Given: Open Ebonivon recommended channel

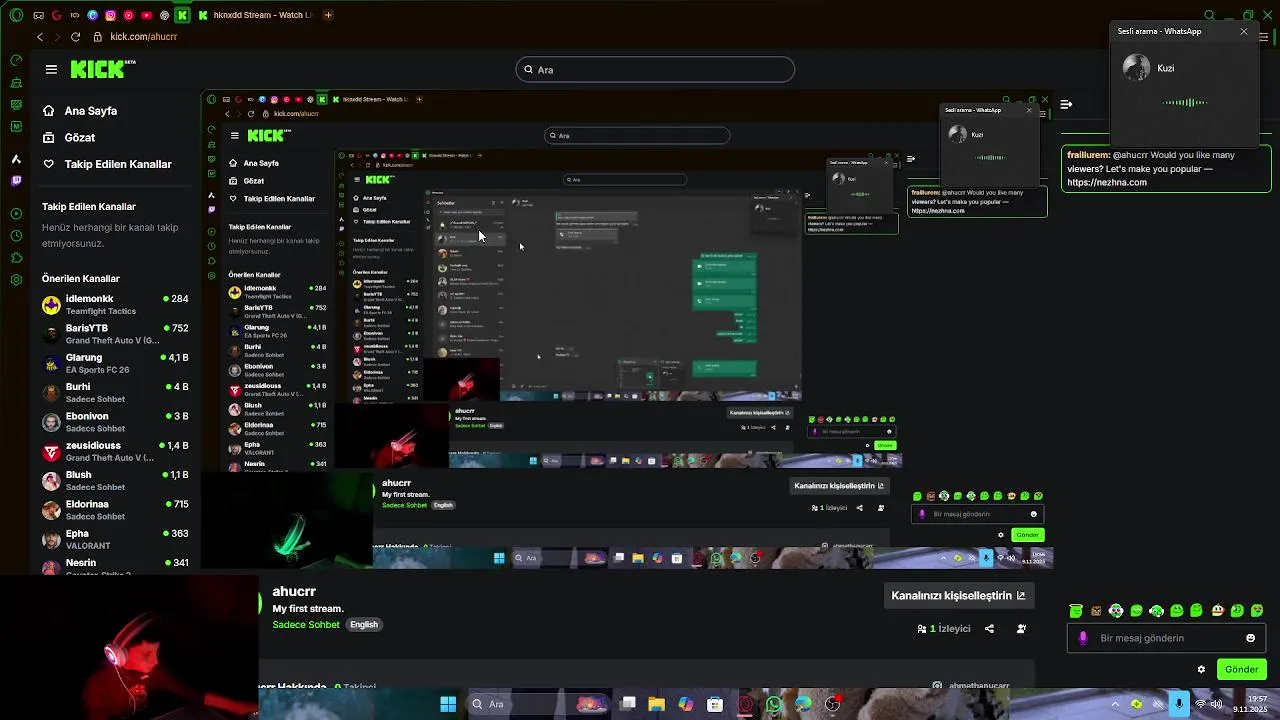Looking at the screenshot, I should pyautogui.click(x=115, y=422).
